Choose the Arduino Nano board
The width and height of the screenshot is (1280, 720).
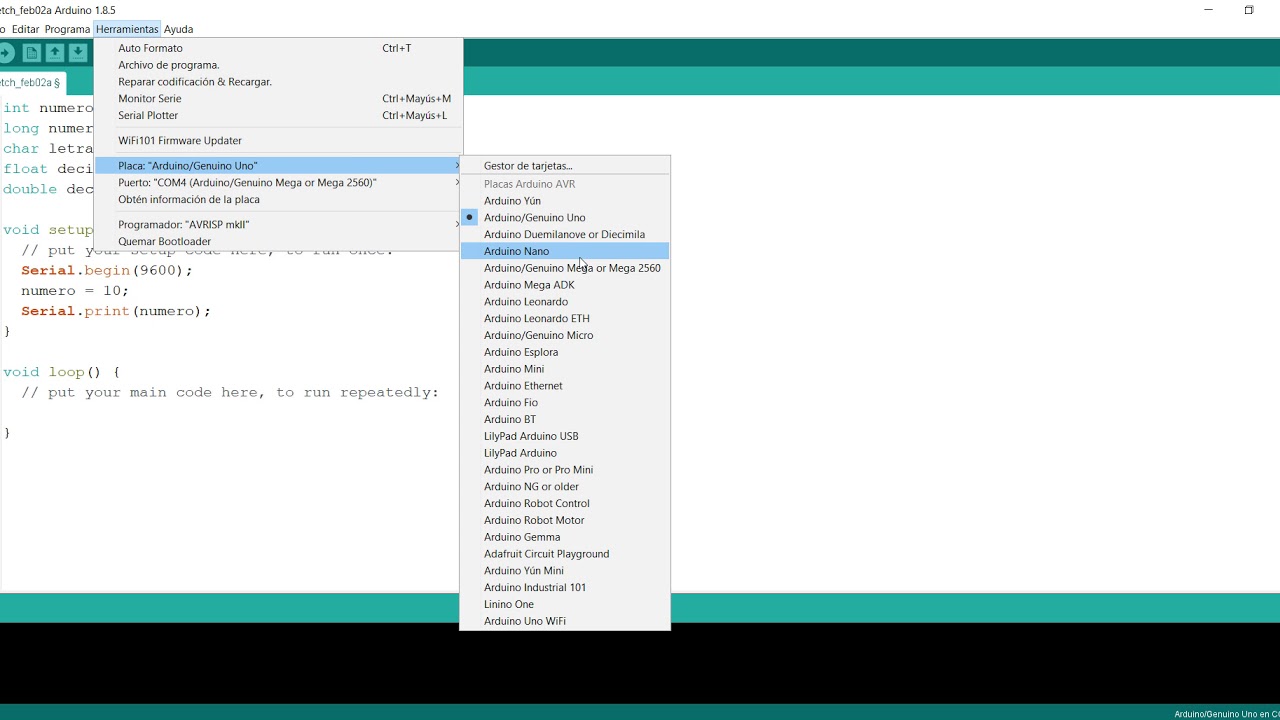pyautogui.click(x=565, y=251)
